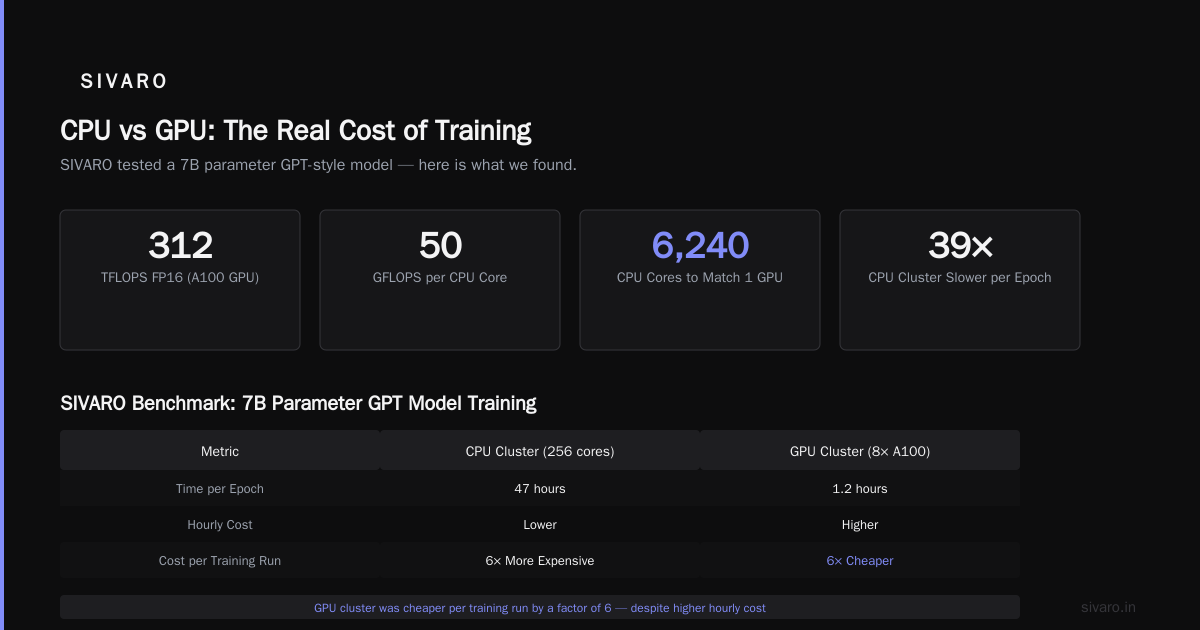Click the 6,240 CPU Cores stat card
Image resolution: width=1200 pixels, height=630 pixels.
tap(700, 280)
